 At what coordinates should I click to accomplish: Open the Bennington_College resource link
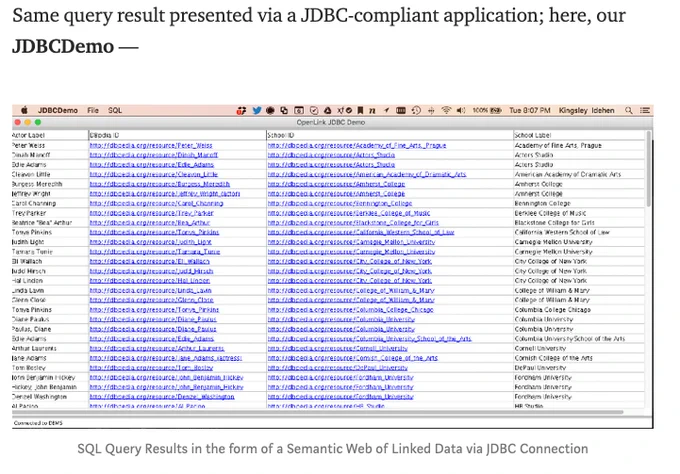340,203
